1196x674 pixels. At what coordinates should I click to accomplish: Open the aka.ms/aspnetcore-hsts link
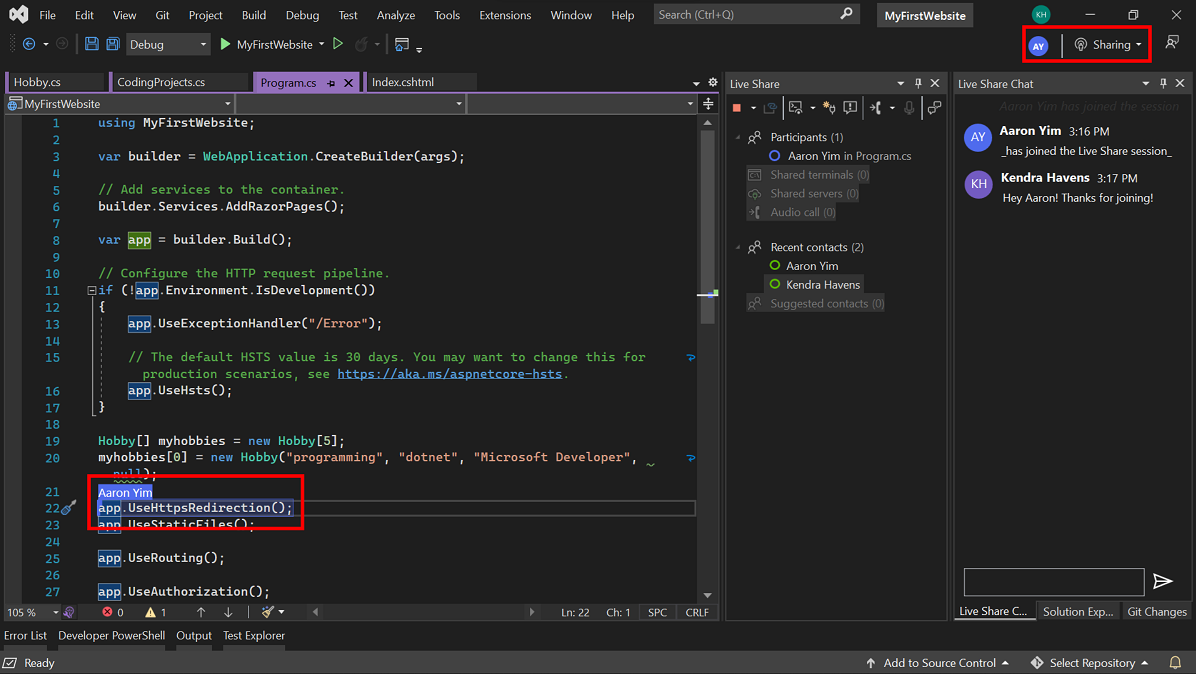point(449,374)
